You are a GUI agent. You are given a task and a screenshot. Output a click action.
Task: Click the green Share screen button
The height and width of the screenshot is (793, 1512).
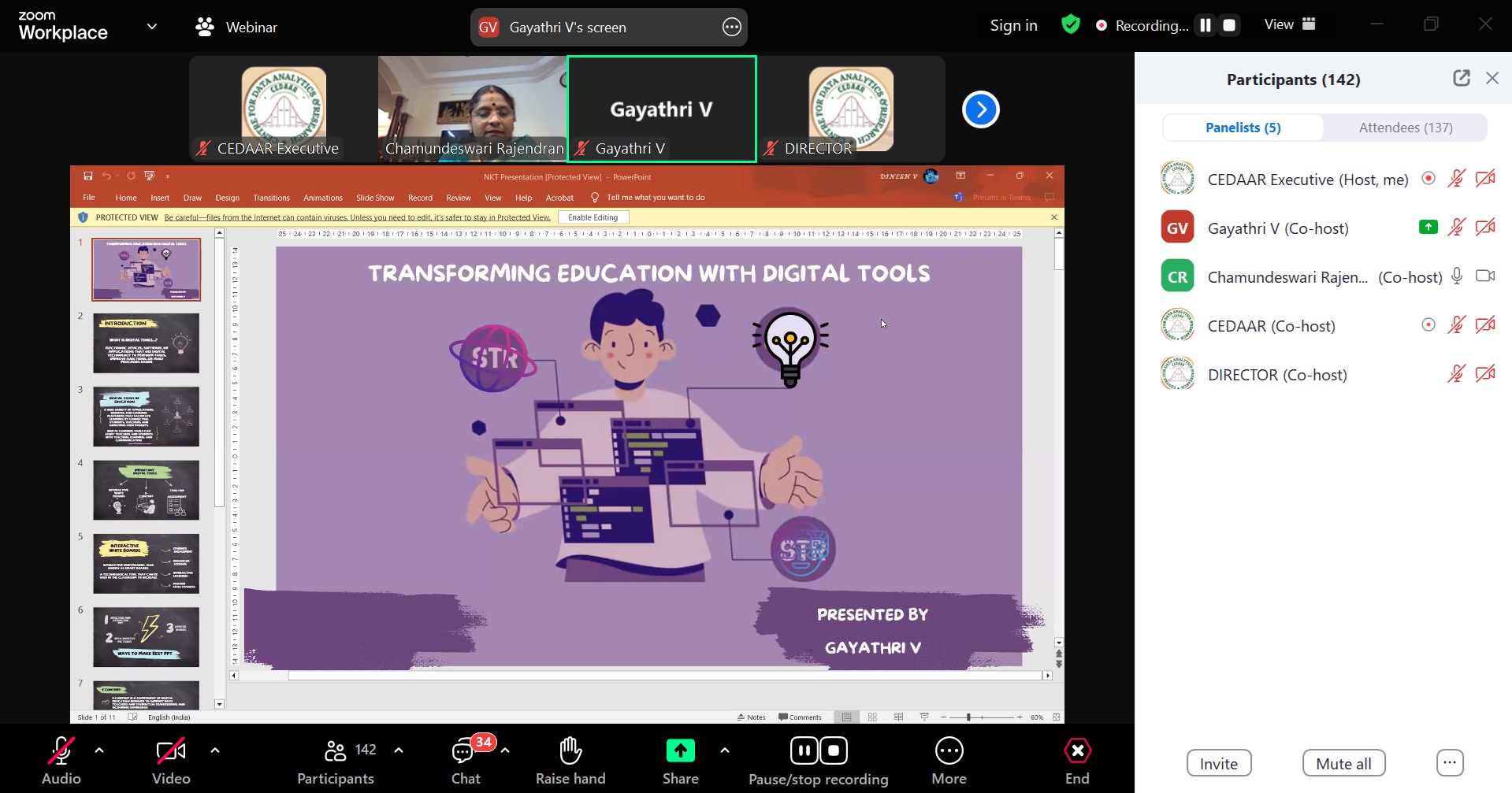[680, 752]
